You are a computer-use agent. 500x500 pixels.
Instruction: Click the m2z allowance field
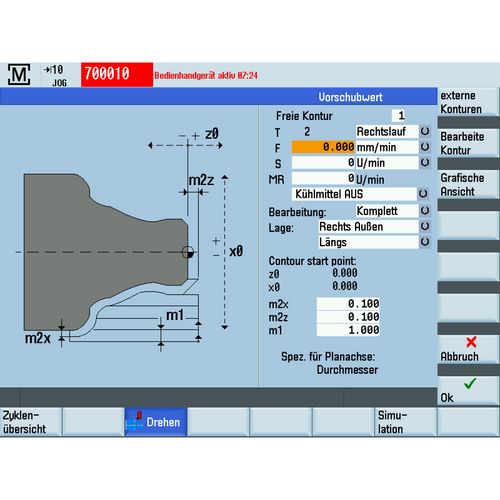(x=348, y=317)
